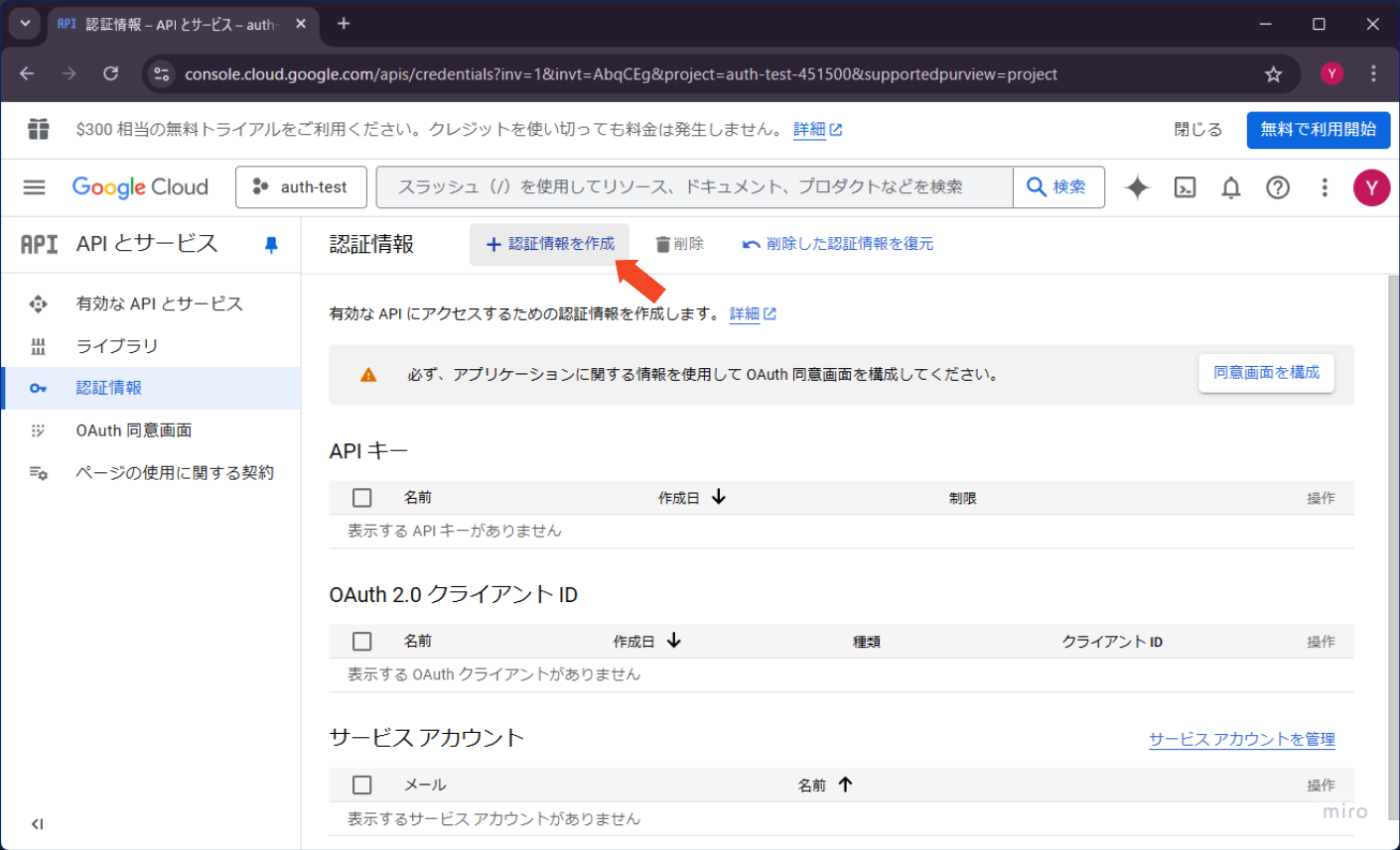Viewport: 1400px width, 850px height.
Task: Dismiss trial banner with 閉じる
Action: point(1198,129)
